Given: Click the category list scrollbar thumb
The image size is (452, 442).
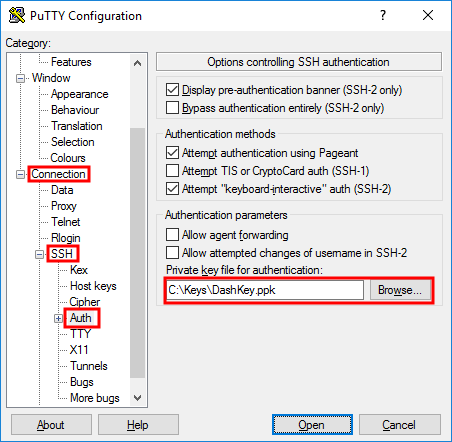Looking at the screenshot, I should coord(137,253).
